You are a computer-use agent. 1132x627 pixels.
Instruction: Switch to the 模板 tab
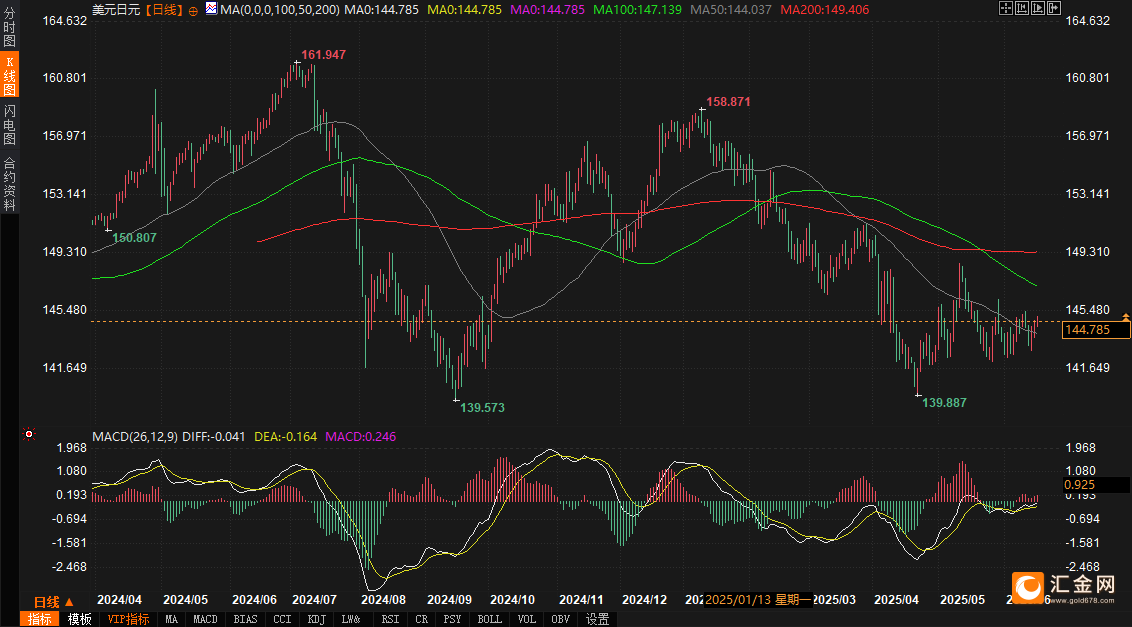pyautogui.click(x=79, y=619)
